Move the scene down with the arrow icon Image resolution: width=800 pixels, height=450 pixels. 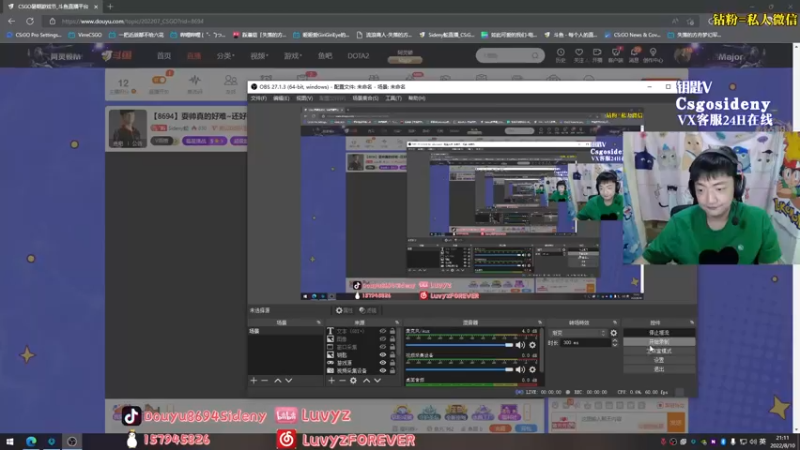(289, 381)
